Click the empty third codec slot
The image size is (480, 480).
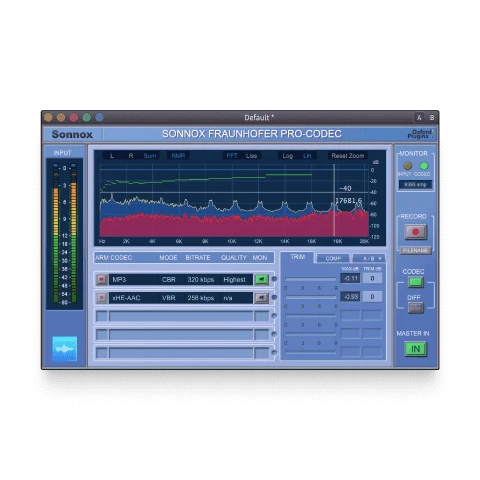183,316
